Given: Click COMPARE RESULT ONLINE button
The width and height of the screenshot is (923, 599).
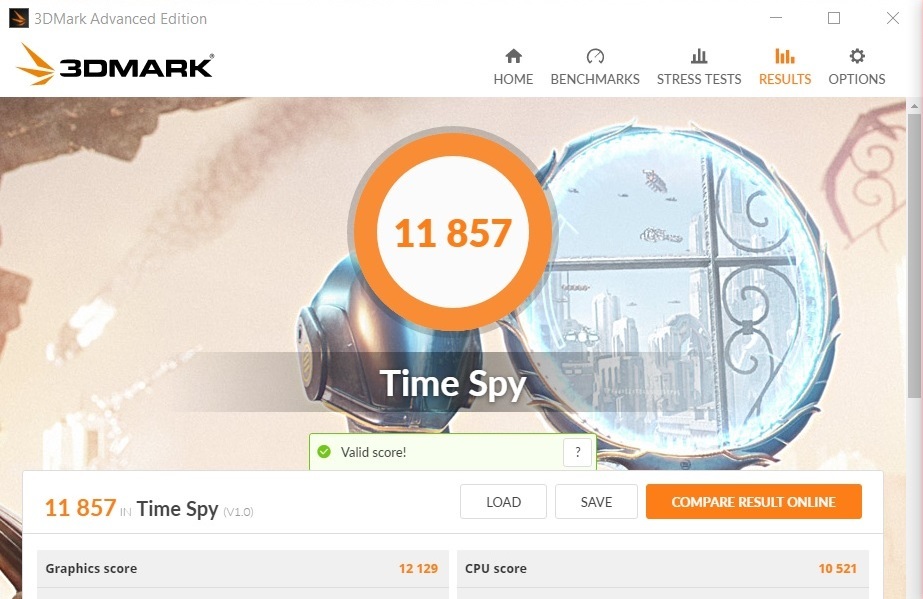Looking at the screenshot, I should [x=753, y=502].
